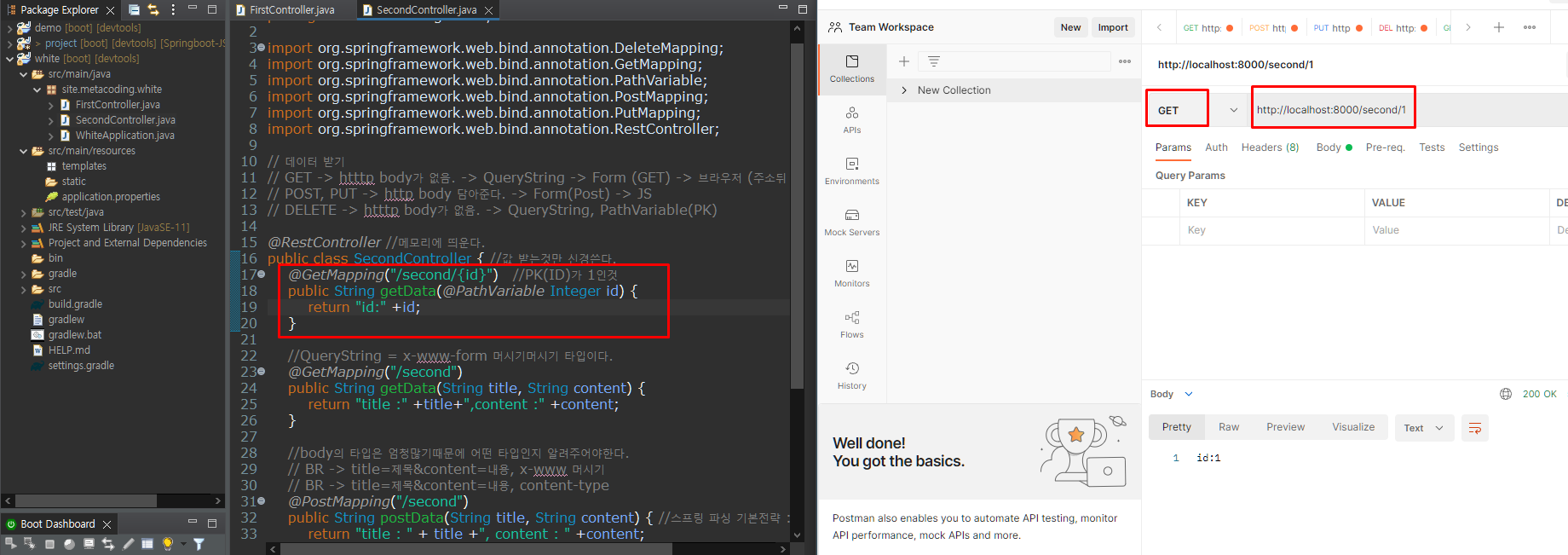Click the Import button in Team Workspace
Screen dimensions: 1568x555
coord(1113,27)
